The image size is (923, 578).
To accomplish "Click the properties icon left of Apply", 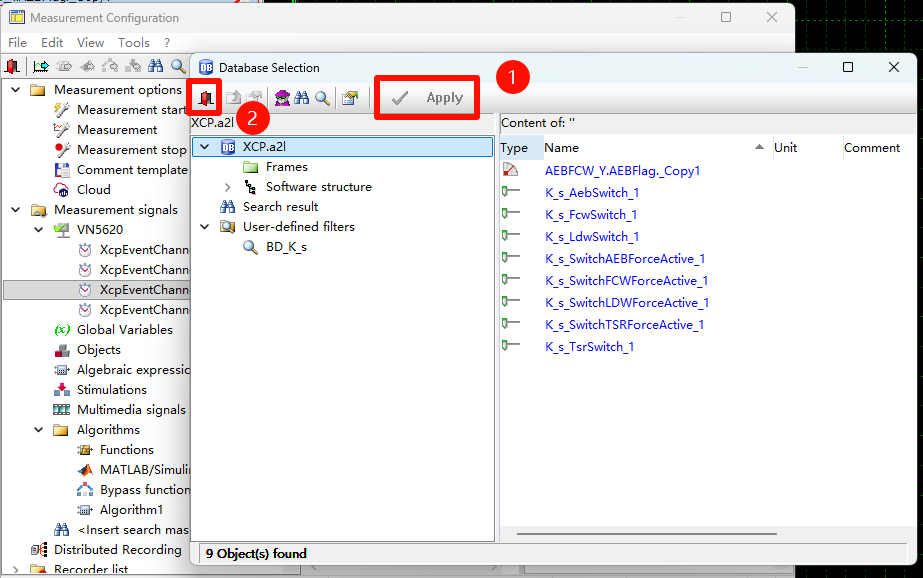I will click(349, 98).
